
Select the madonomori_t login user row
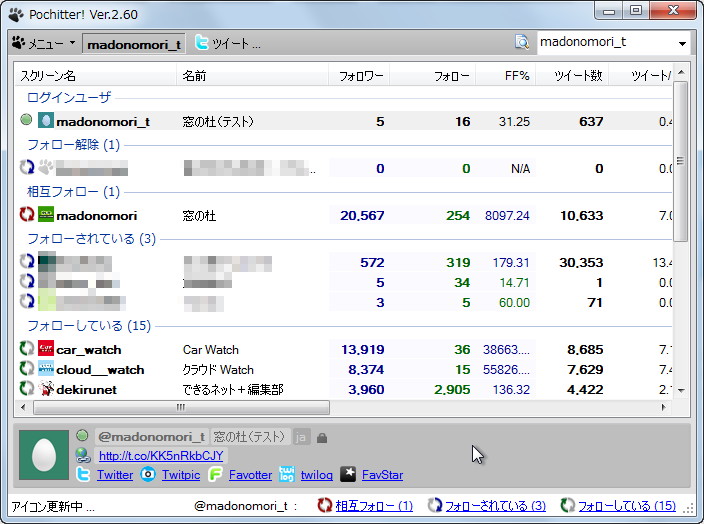point(343,121)
